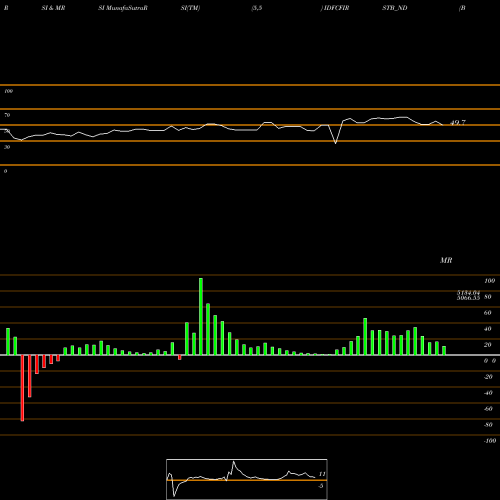Click the sharp dip in the RSI line

(x=335, y=143)
